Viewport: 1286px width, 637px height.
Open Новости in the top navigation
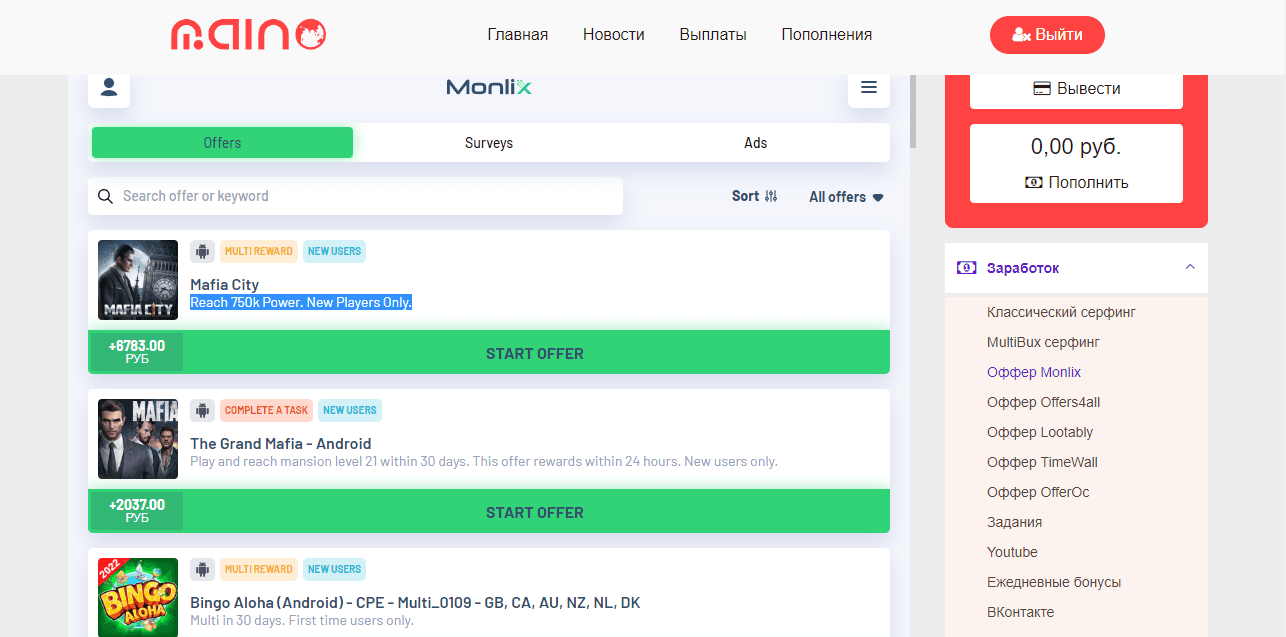point(613,35)
